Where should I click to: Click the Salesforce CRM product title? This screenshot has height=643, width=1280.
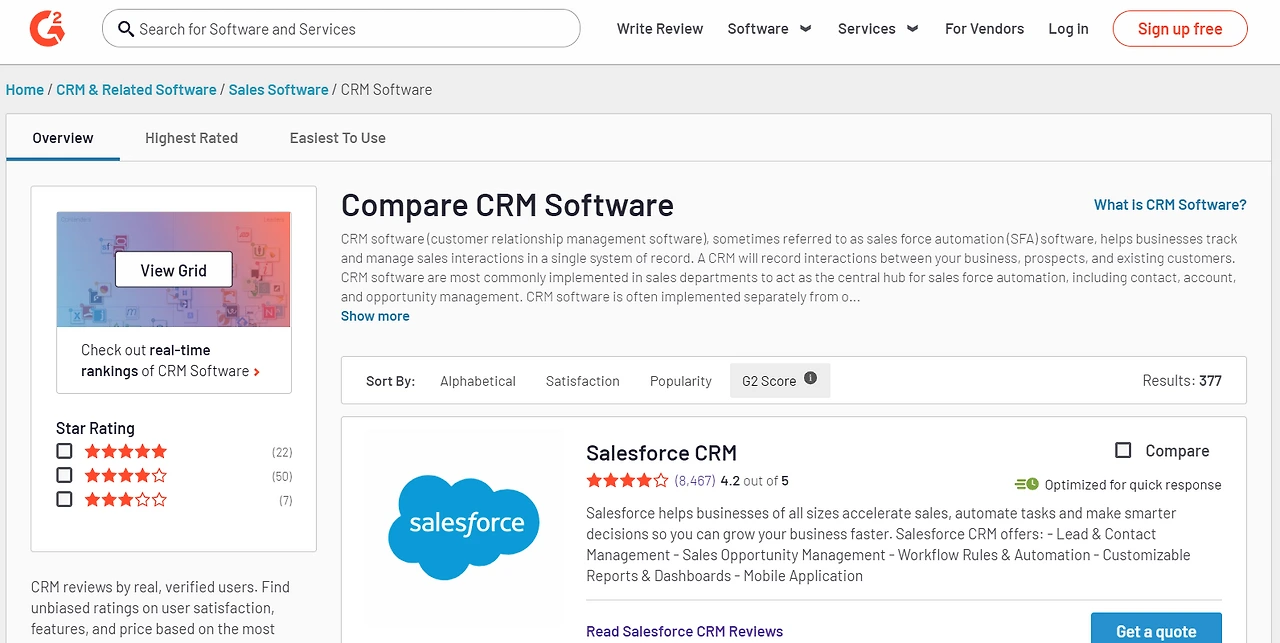click(x=661, y=453)
